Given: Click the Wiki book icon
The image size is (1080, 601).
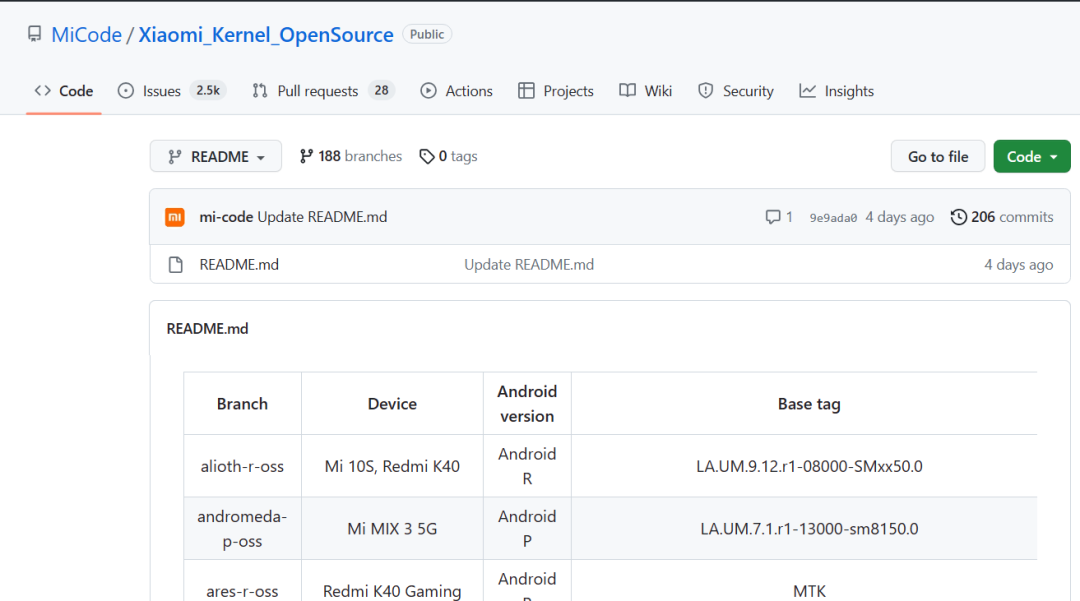Looking at the screenshot, I should [627, 90].
